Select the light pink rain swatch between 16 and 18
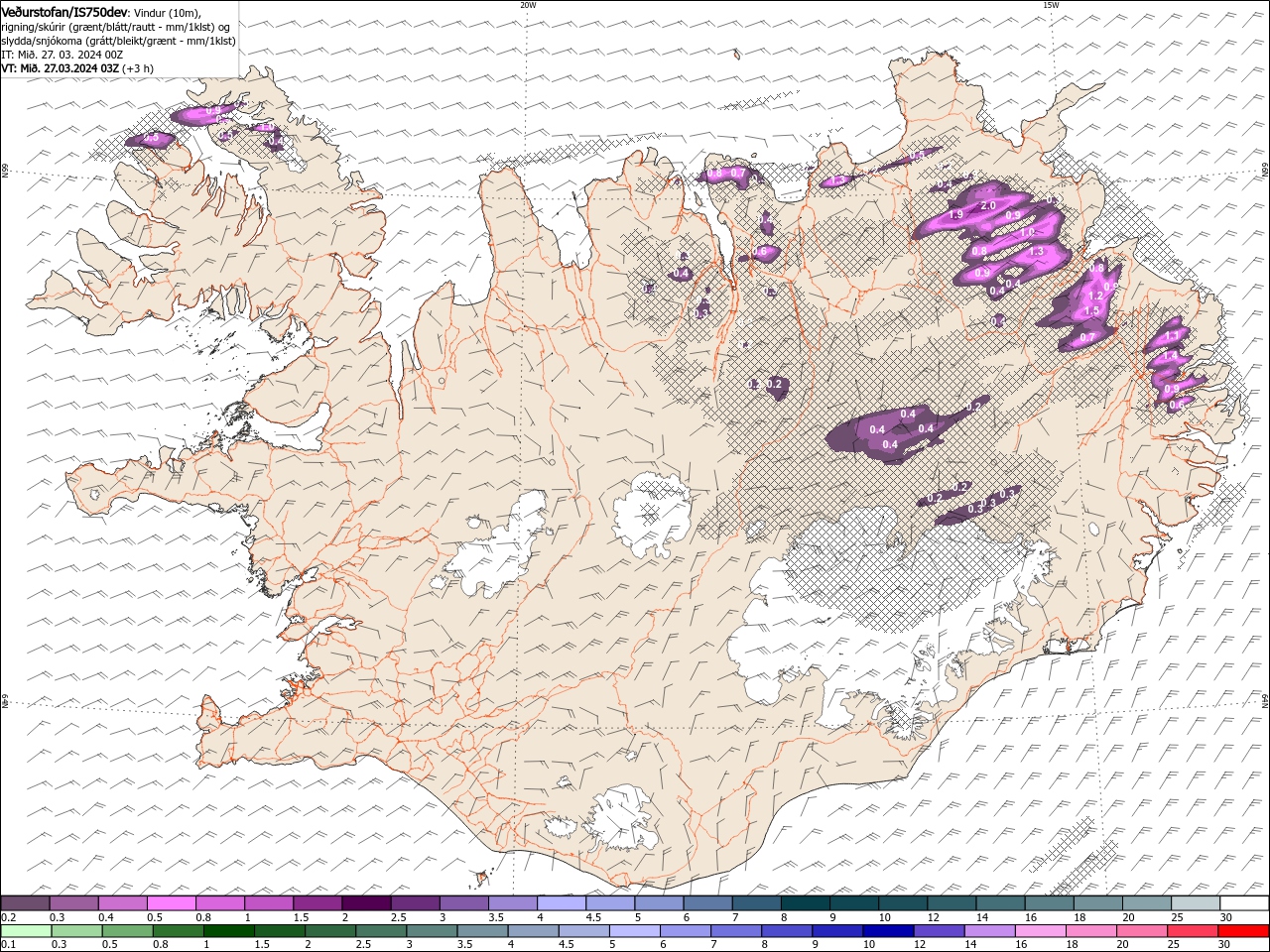Screen dimensions: 1270x952 (1039, 931)
